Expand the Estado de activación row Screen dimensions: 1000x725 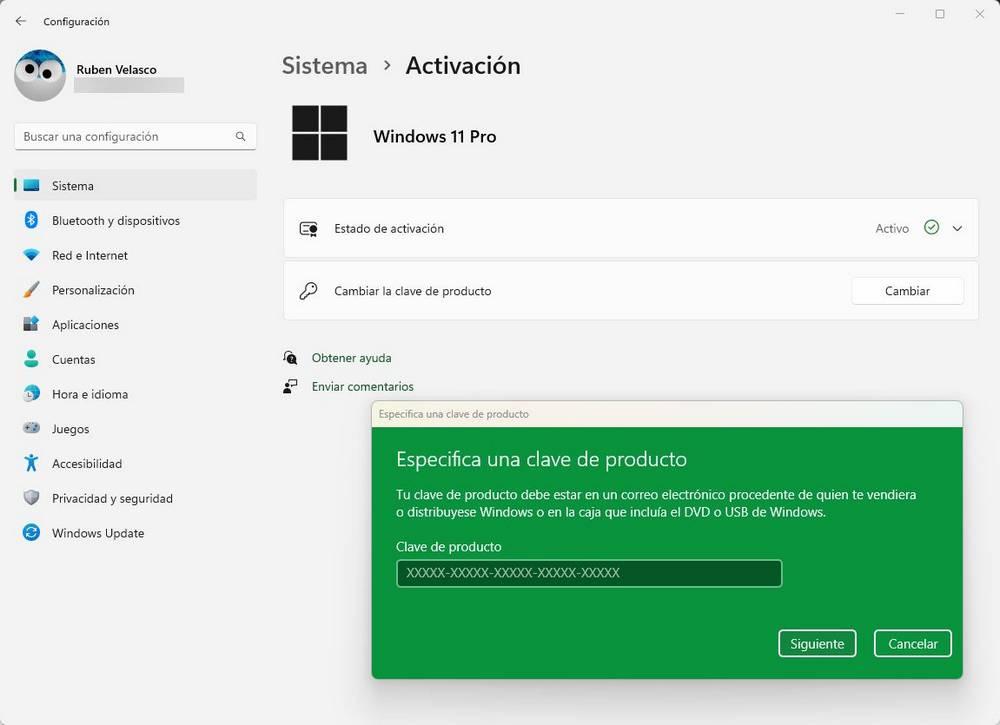956,228
